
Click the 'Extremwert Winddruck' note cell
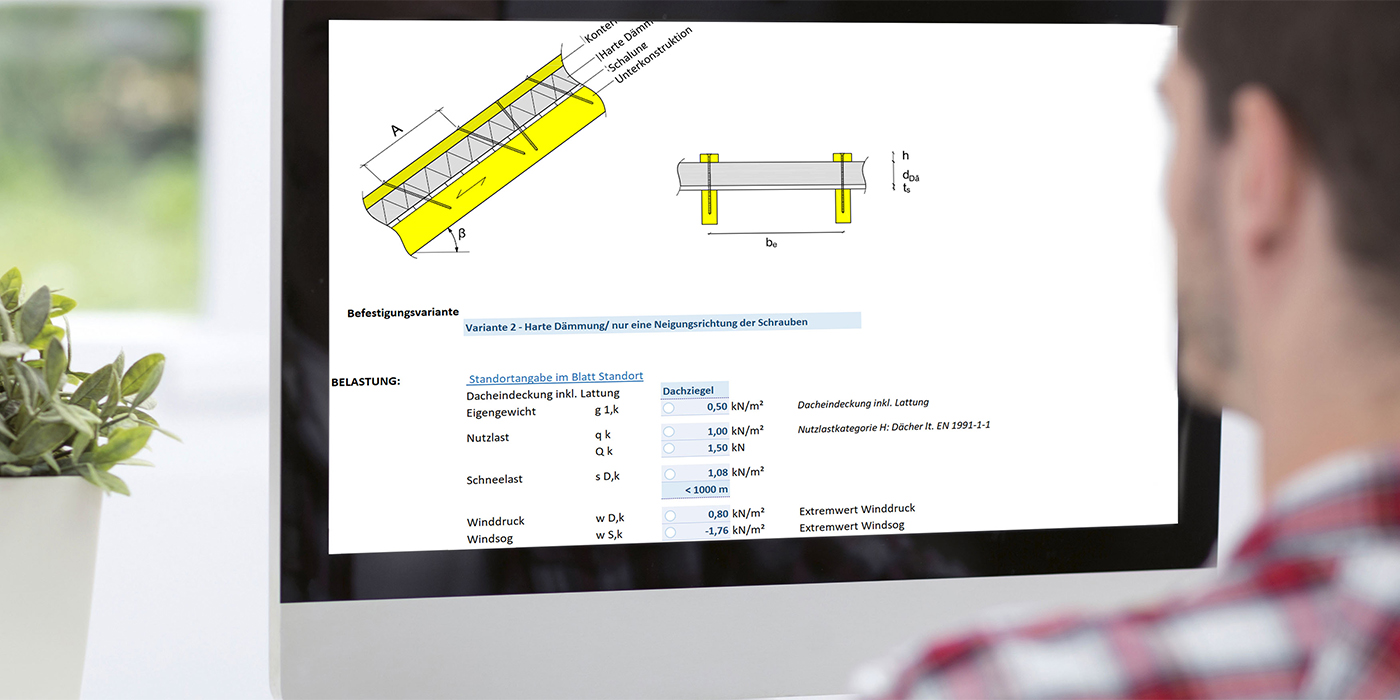click(856, 509)
